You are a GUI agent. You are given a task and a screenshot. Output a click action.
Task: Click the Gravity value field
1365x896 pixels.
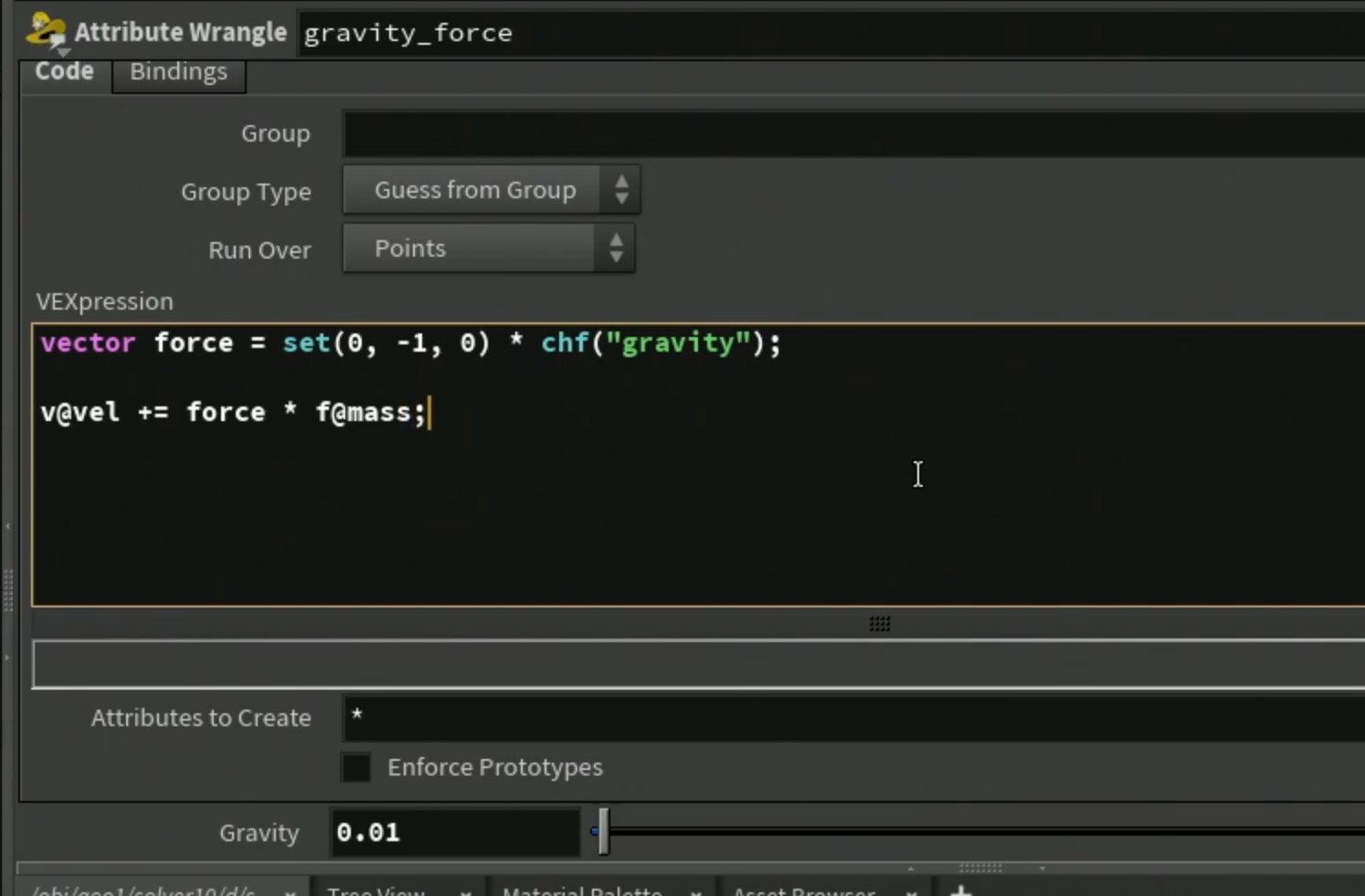(x=455, y=832)
